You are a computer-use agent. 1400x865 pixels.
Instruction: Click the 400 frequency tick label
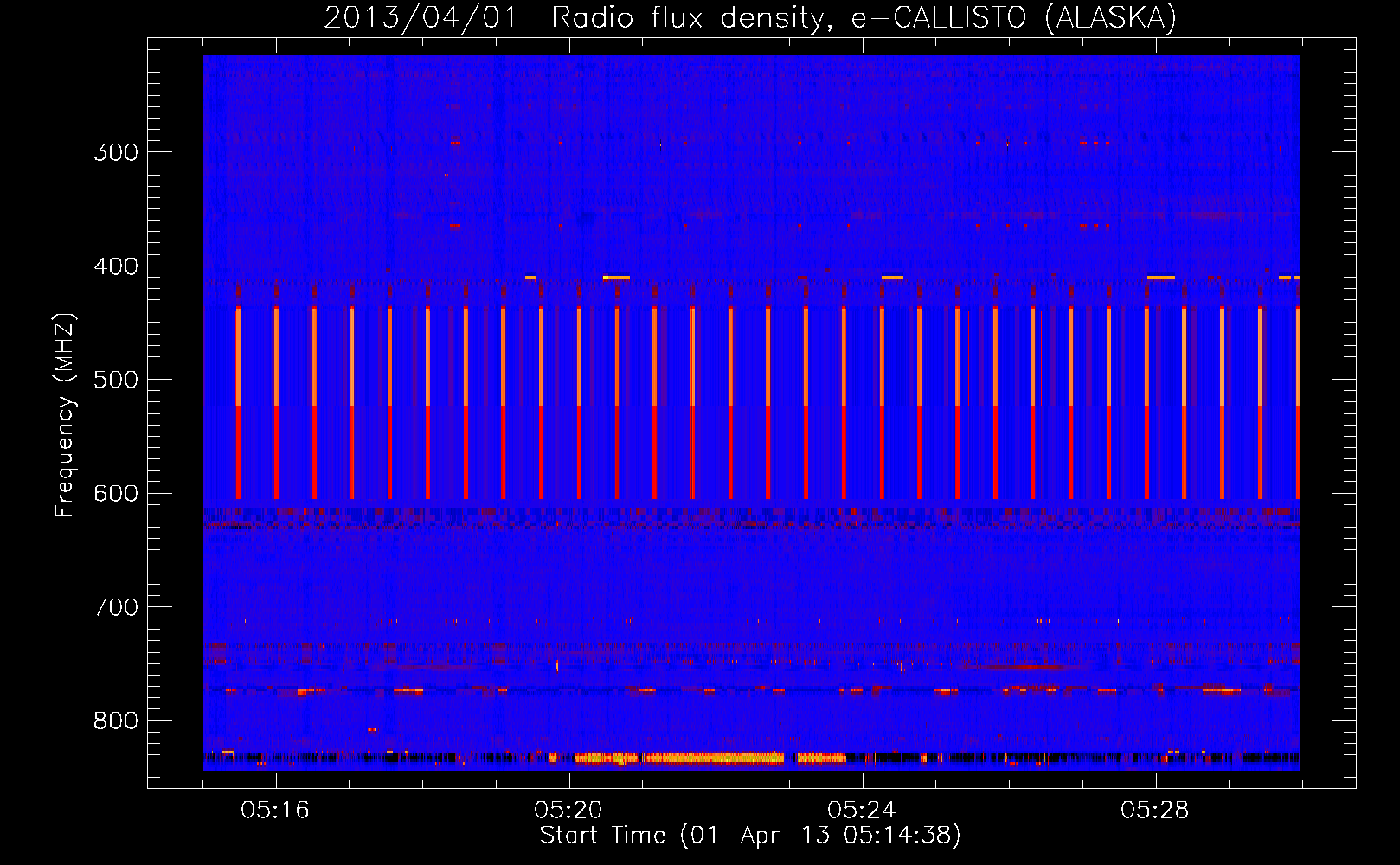[116, 266]
